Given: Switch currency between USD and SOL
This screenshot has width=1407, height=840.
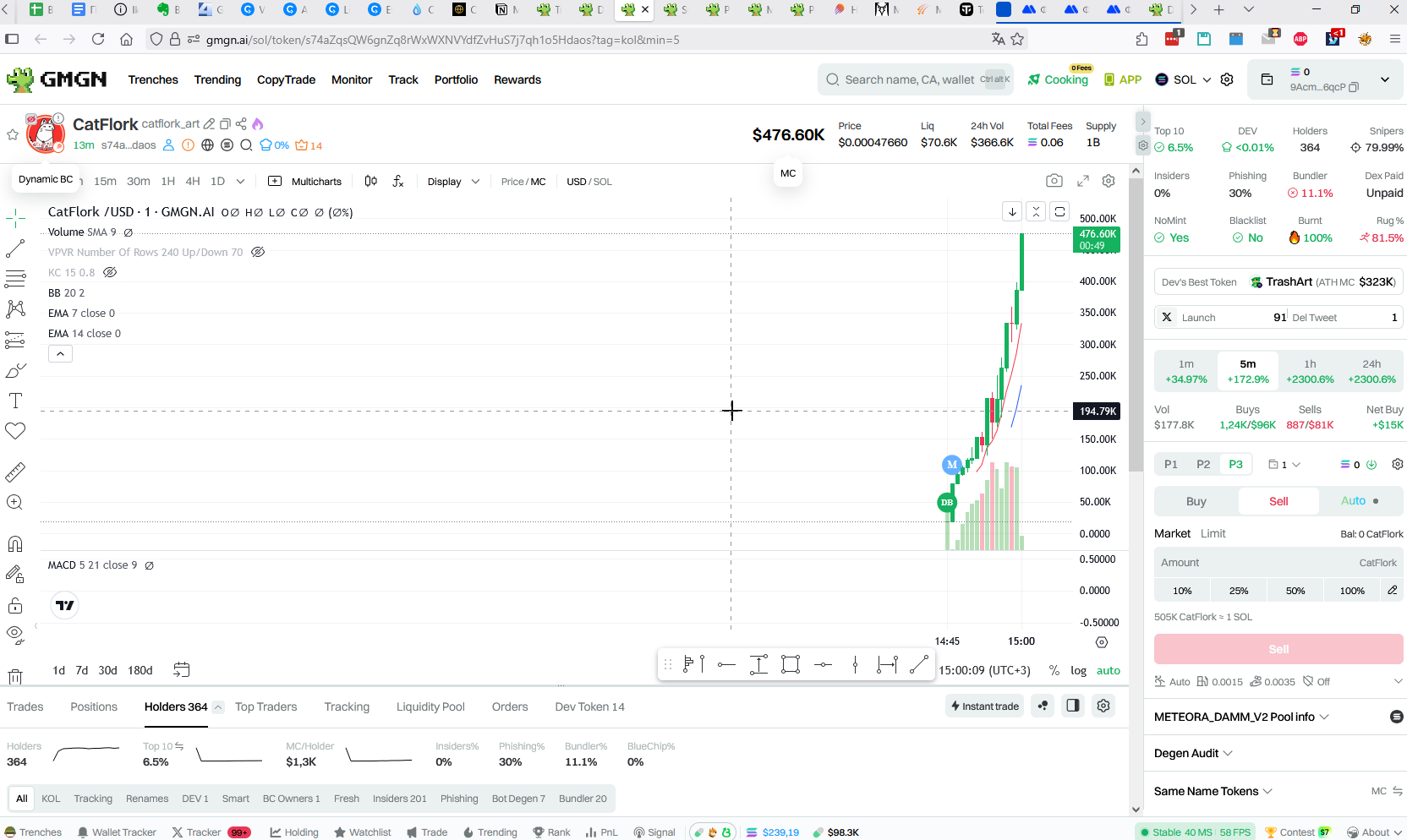Looking at the screenshot, I should click(589, 182).
